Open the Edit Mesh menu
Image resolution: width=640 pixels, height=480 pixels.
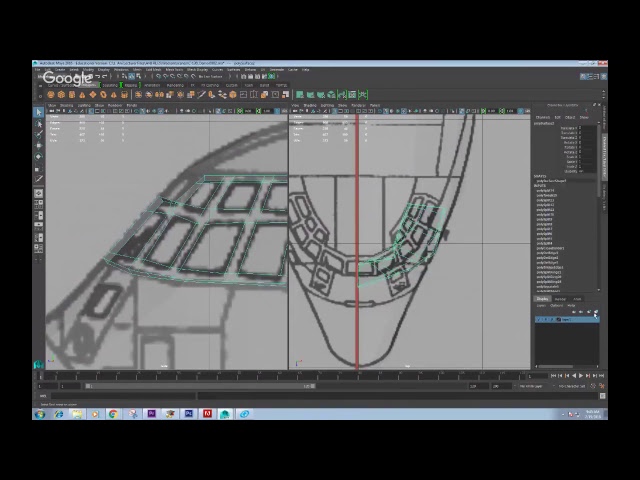(153, 70)
